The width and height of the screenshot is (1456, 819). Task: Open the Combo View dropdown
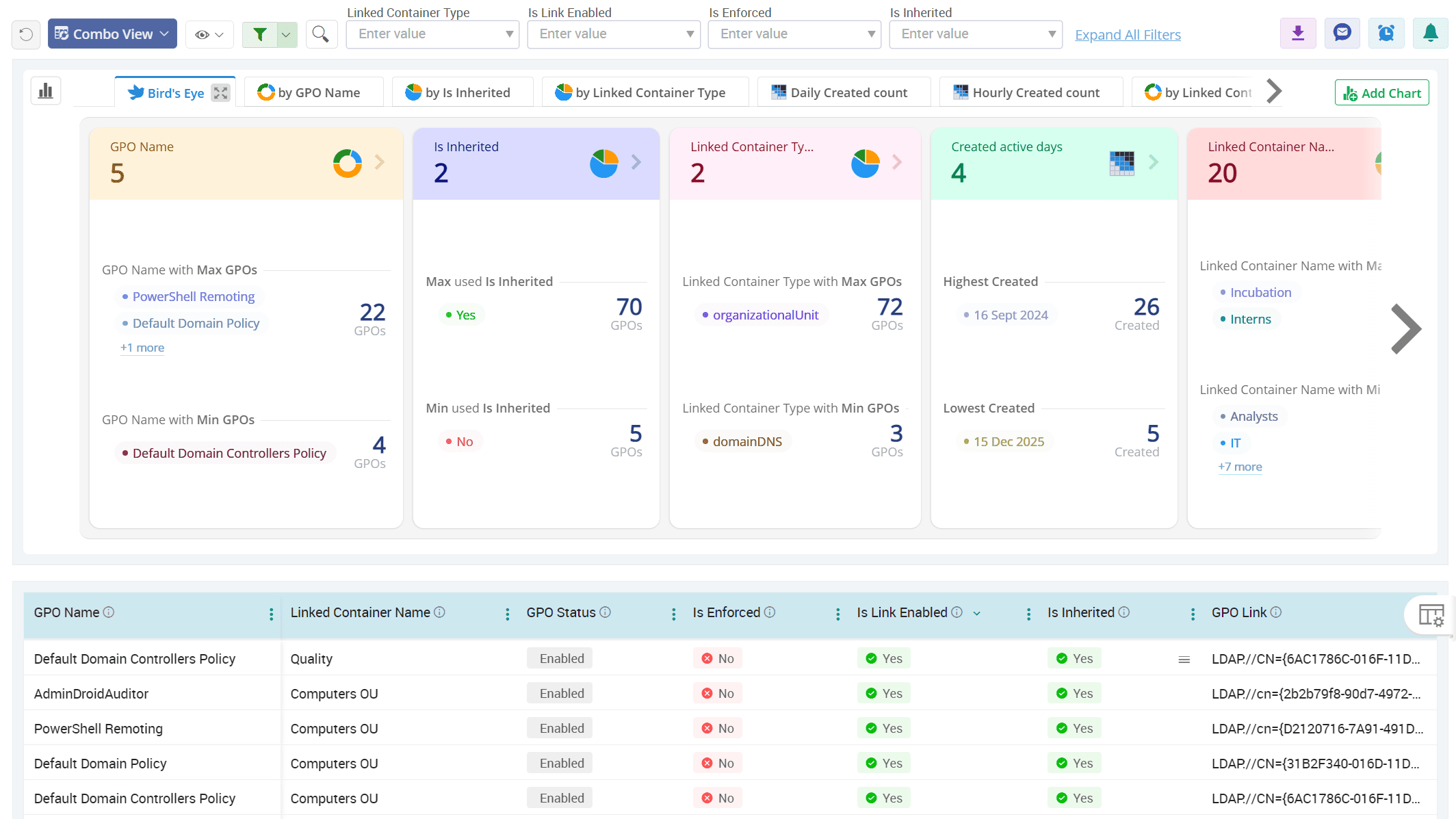tap(112, 33)
